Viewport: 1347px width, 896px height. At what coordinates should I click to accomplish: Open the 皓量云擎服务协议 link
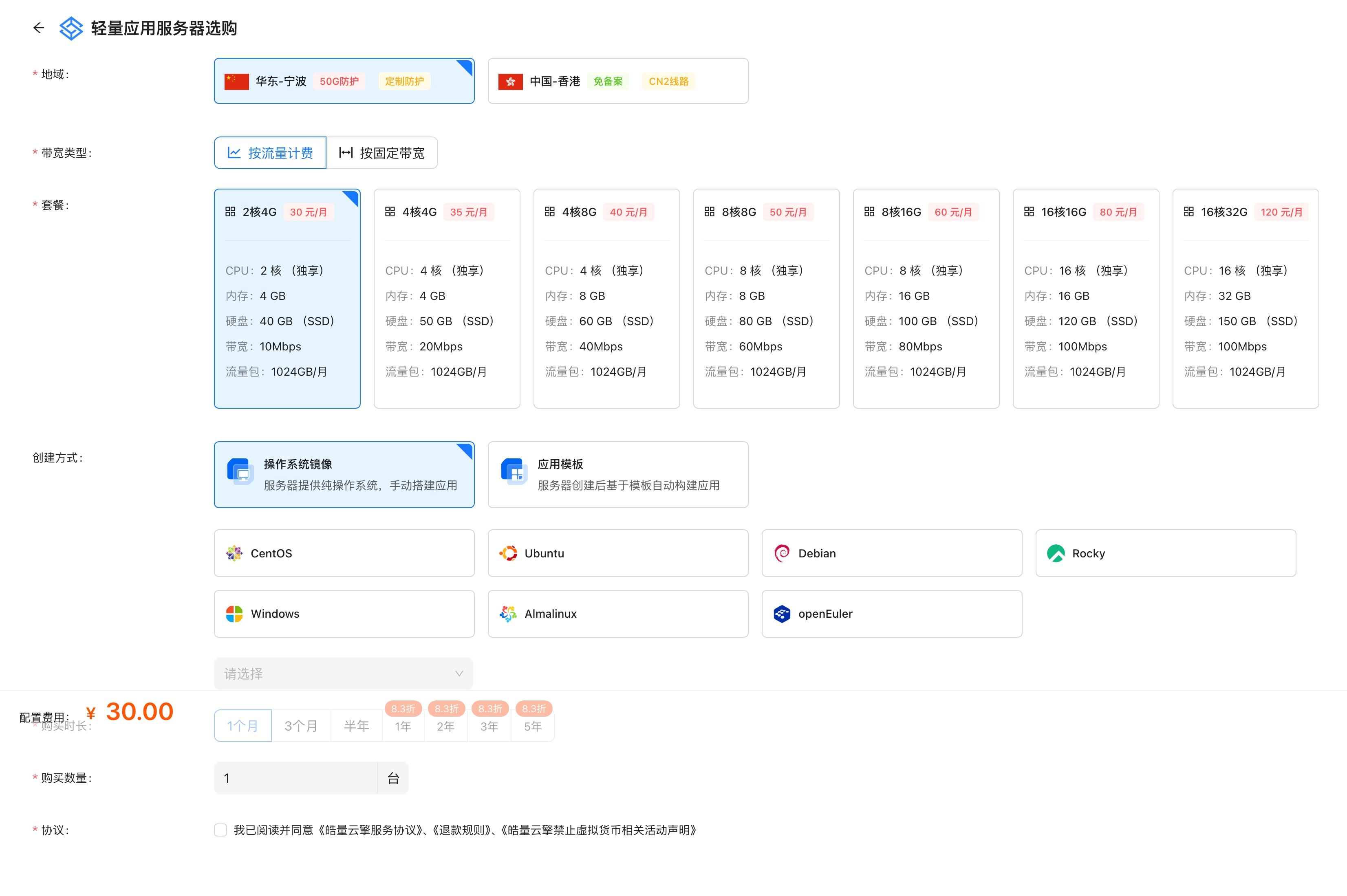pos(370,830)
